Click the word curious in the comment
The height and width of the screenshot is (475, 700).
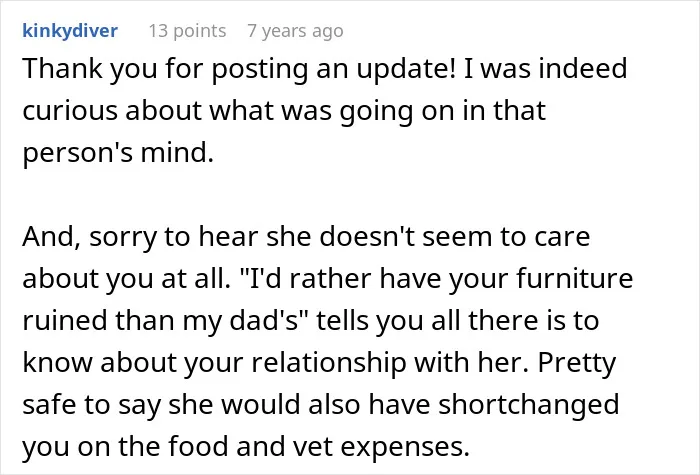click(70, 111)
